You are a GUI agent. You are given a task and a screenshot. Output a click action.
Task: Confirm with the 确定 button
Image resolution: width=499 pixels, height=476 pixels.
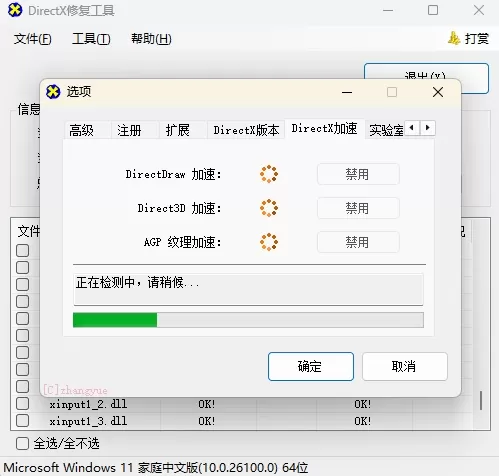point(311,366)
